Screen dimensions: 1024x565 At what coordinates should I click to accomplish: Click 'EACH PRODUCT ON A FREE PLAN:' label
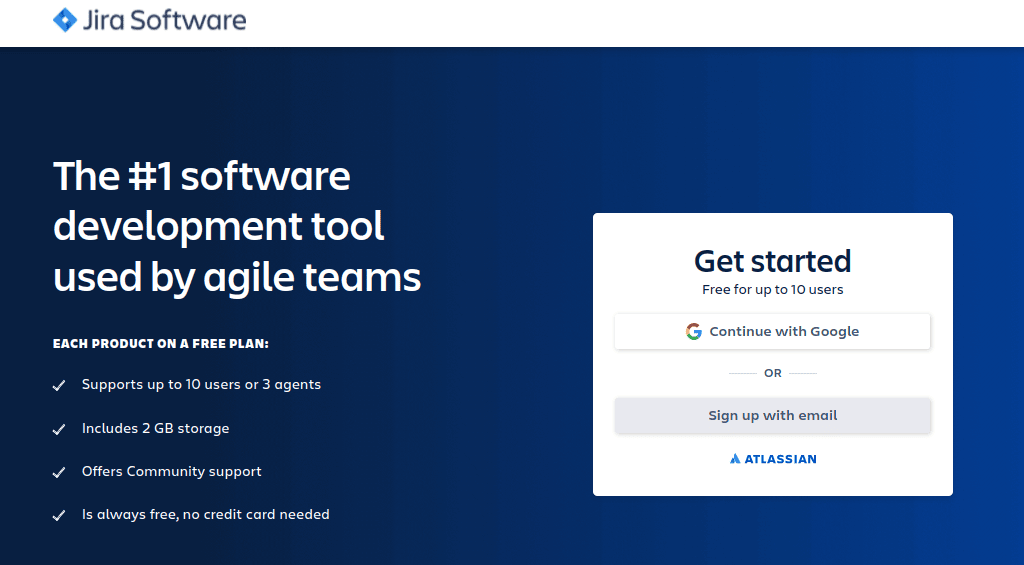click(x=161, y=344)
